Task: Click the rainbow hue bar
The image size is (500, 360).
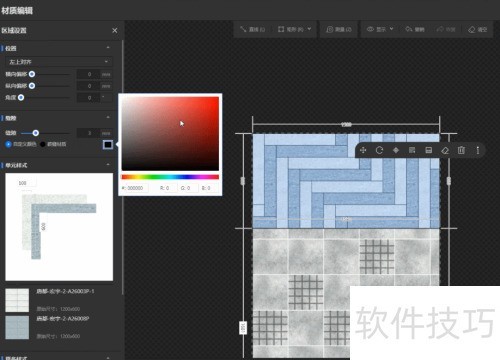Action: (170, 177)
